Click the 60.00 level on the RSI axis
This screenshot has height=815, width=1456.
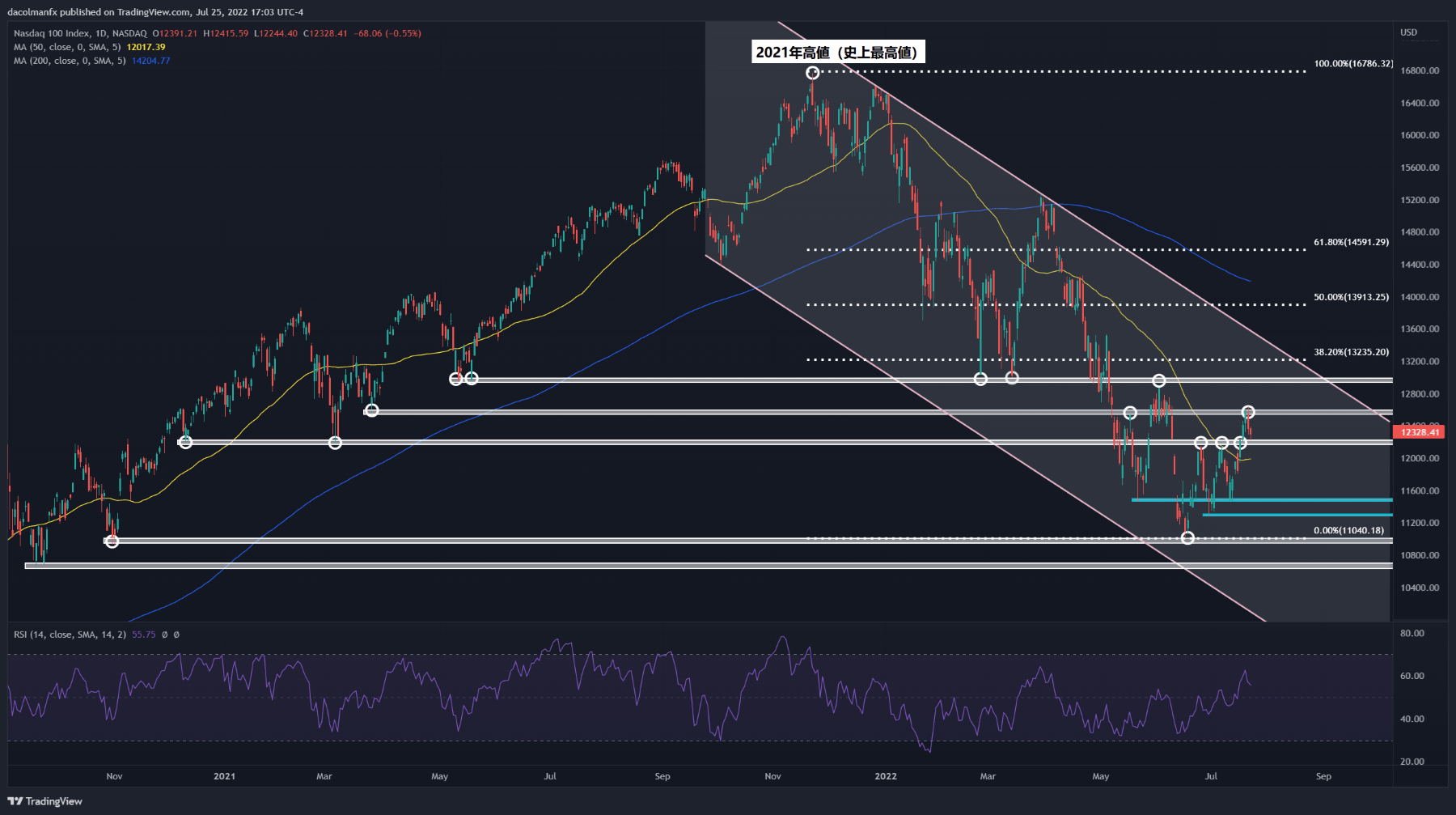(x=1412, y=676)
